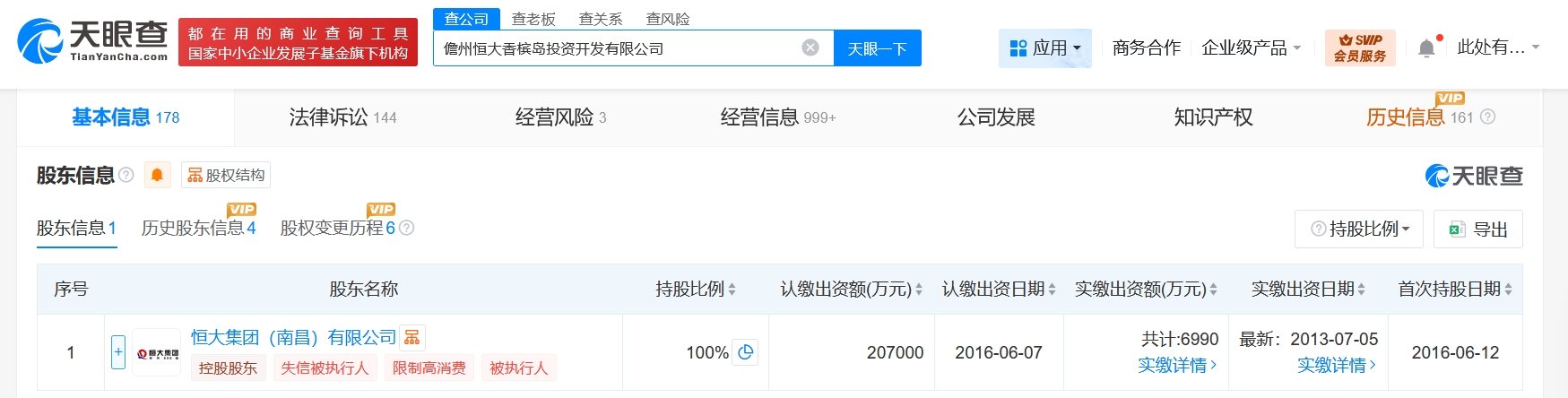1568x398 pixels.
Task: Click equity structure icon beside company name
Action: (411, 337)
